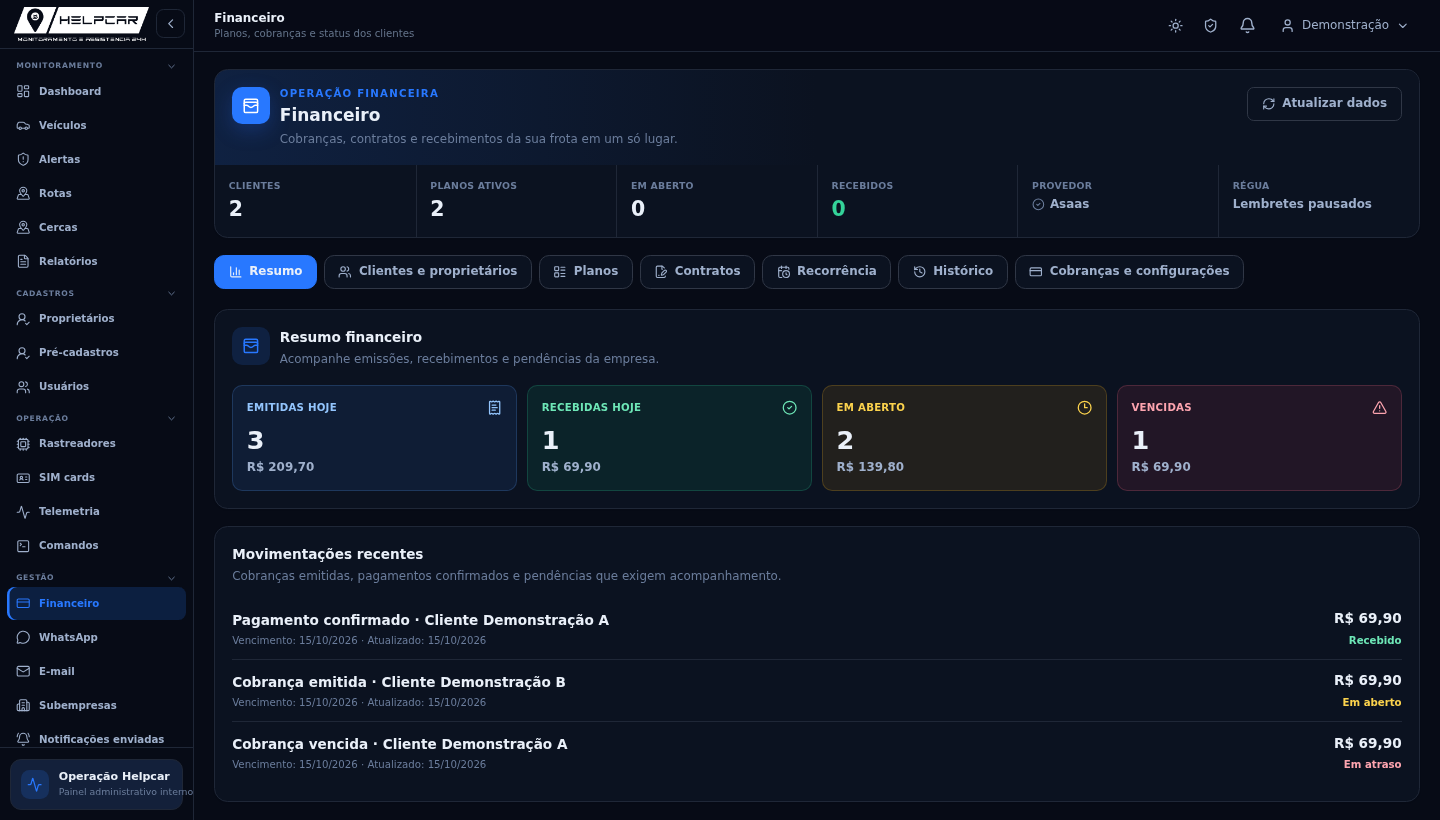Select the Resumo tab

[x=265, y=272]
